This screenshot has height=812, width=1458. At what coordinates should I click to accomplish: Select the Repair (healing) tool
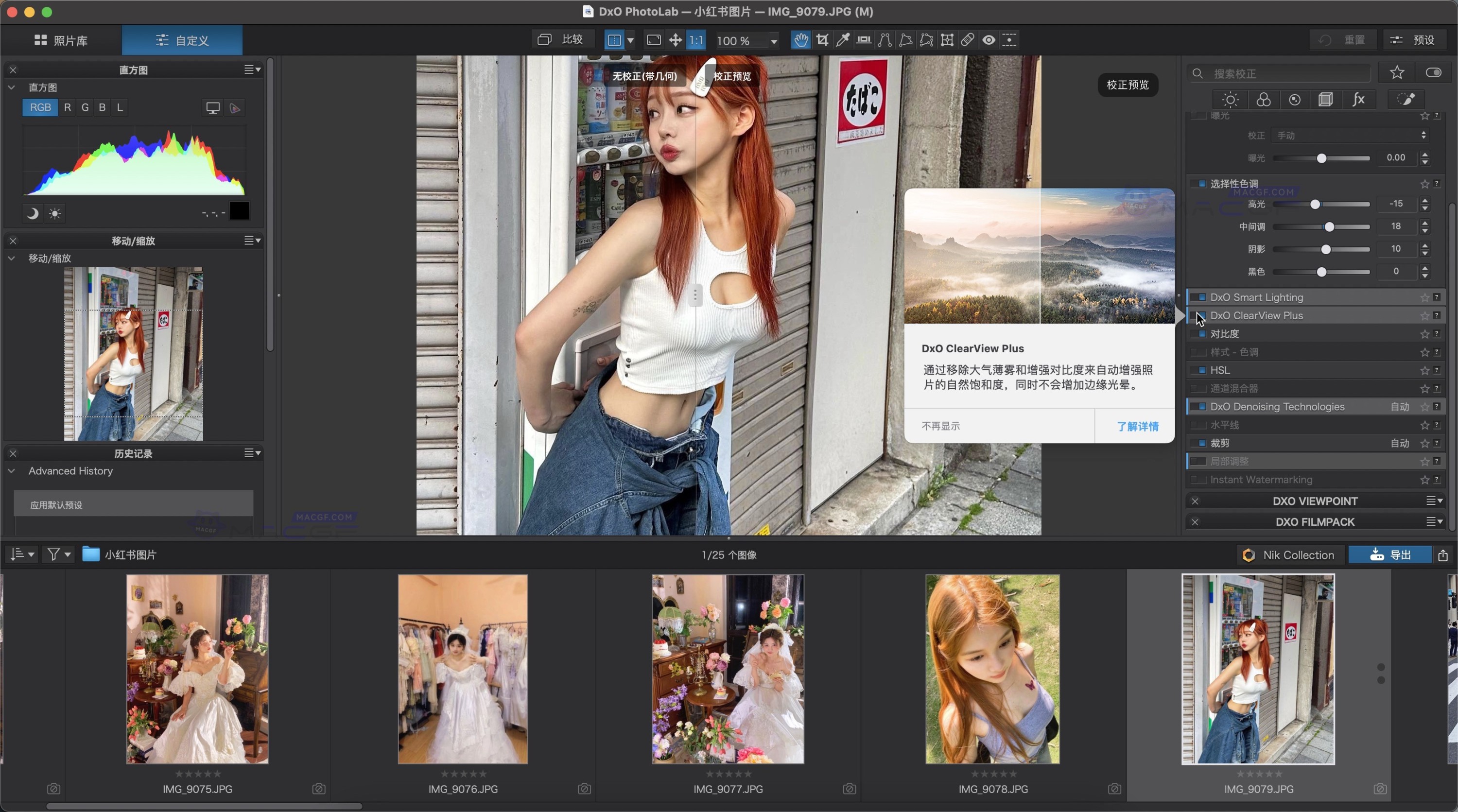[x=968, y=40]
